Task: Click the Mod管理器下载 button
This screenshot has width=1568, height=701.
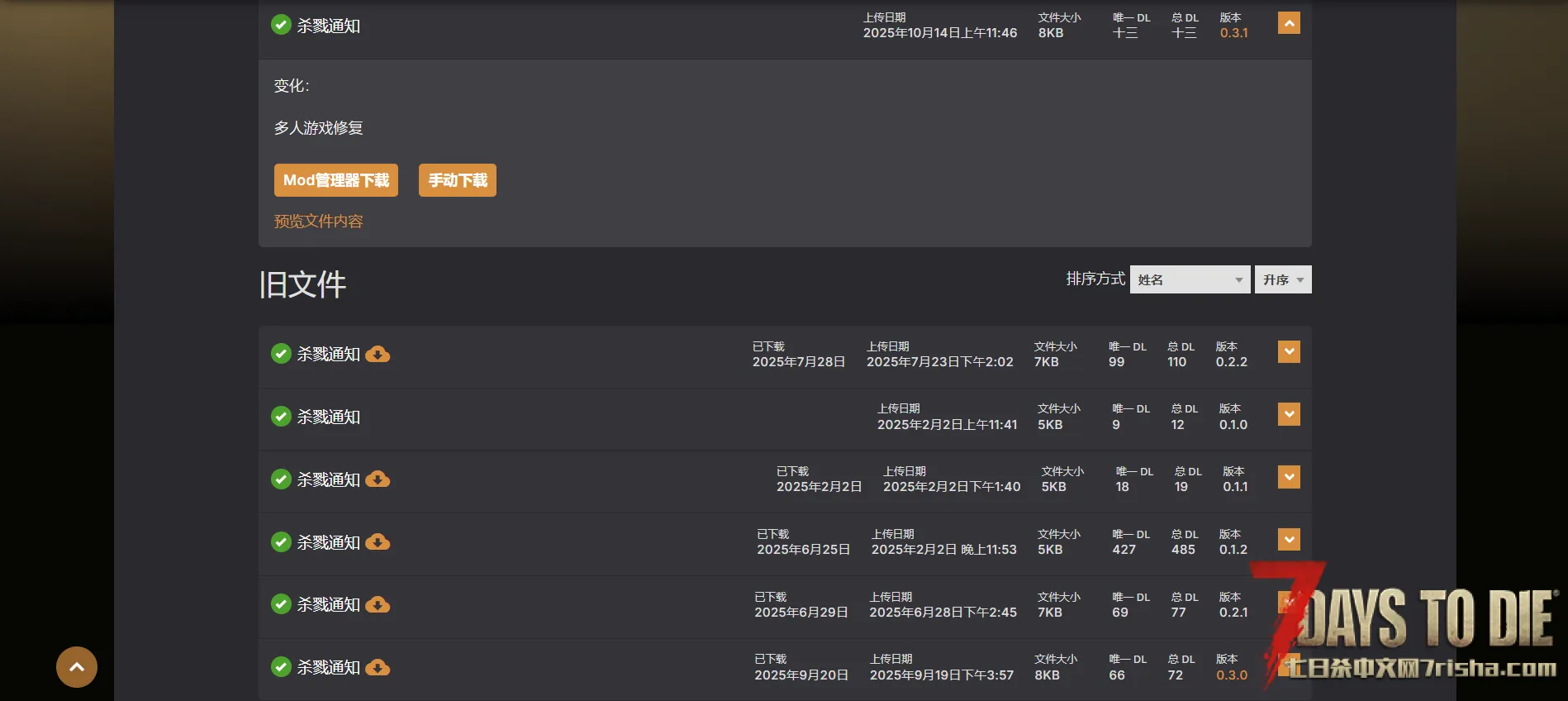Action: 335,180
